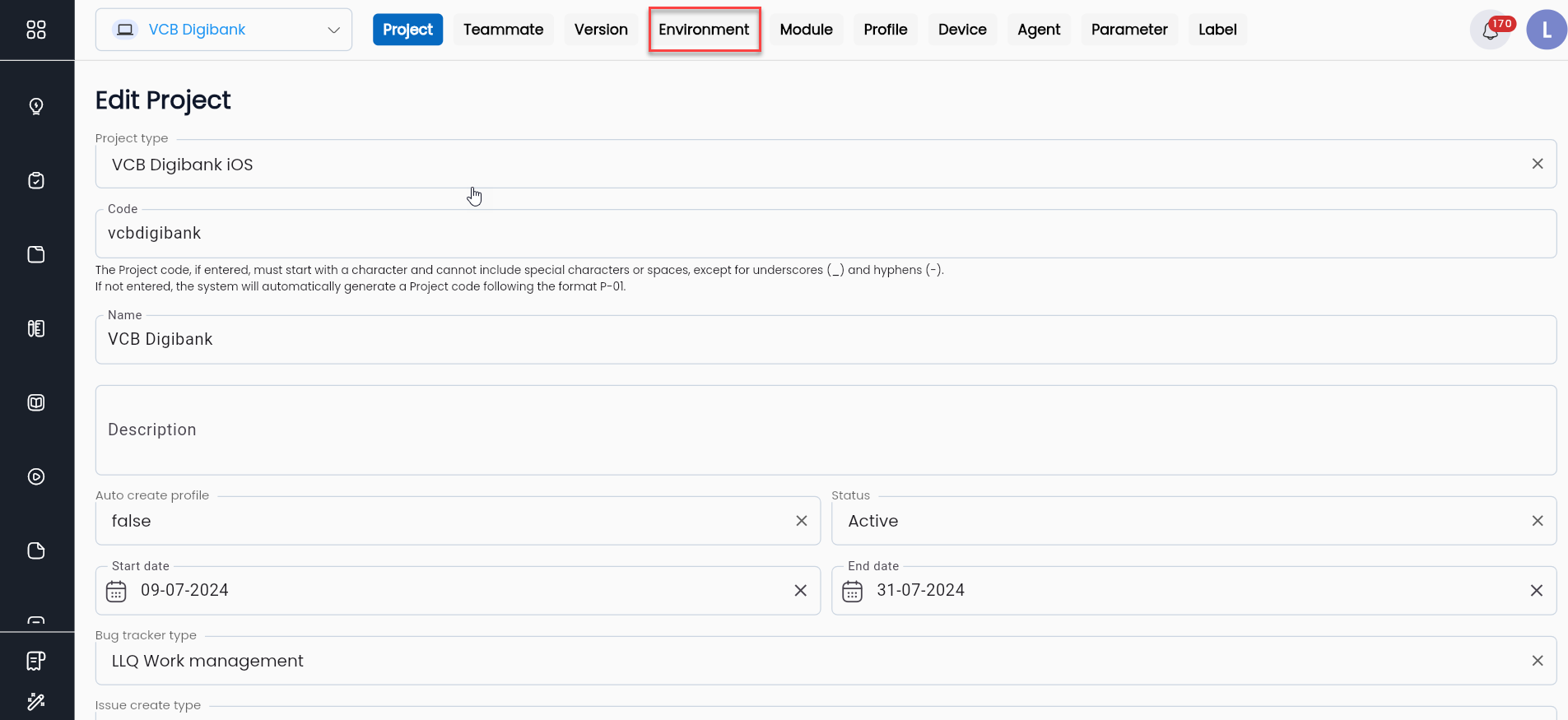Click the Name input field
1568x720 pixels.
click(x=825, y=340)
